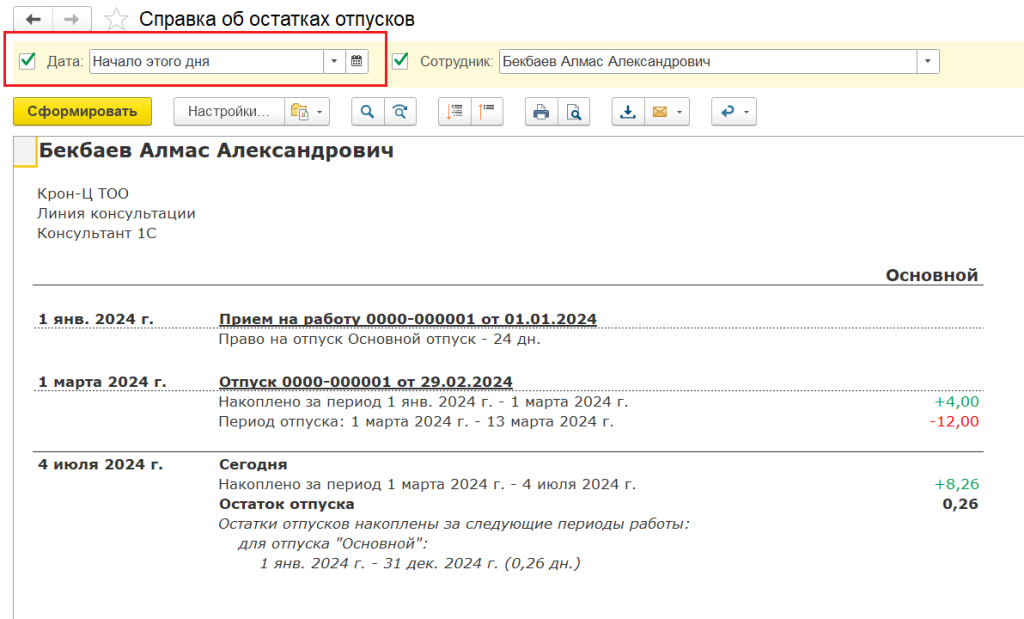This screenshot has height=619, width=1024.
Task: Click the forward navigation arrow
Action: click(x=71, y=19)
